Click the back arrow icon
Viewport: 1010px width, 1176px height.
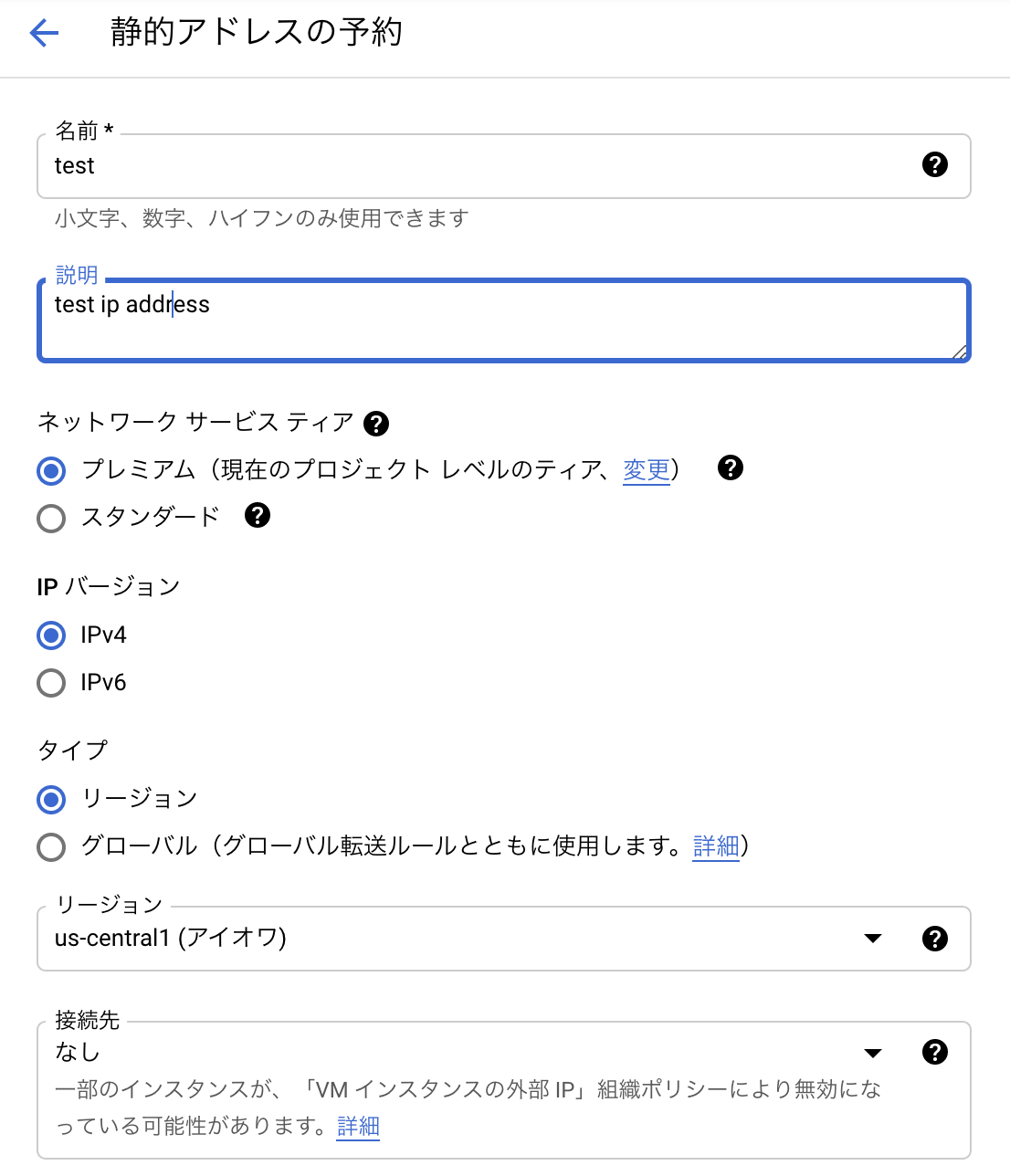(44, 34)
